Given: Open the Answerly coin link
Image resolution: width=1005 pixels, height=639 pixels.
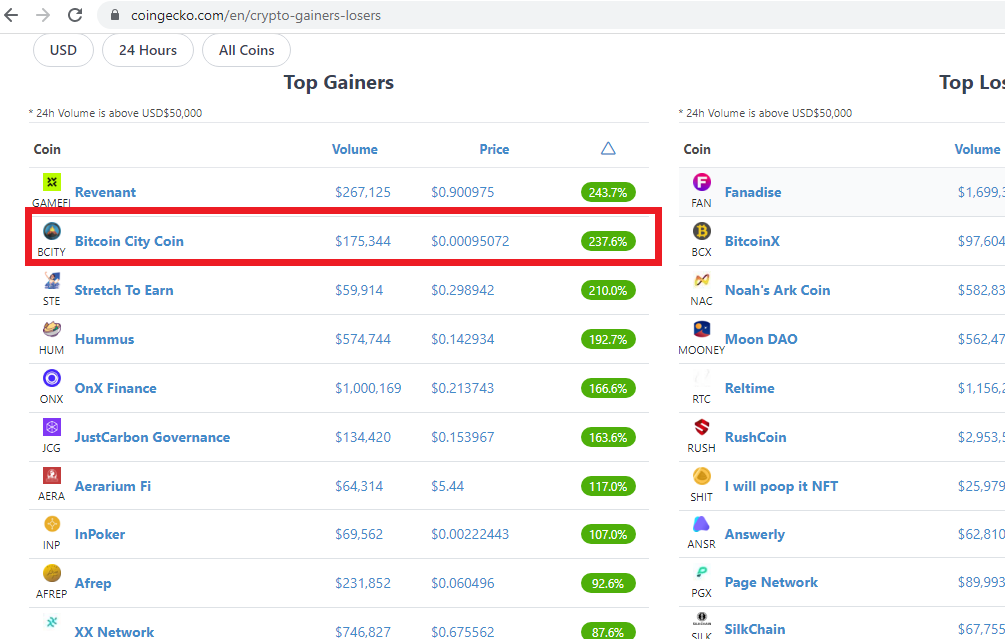Looking at the screenshot, I should 754,535.
